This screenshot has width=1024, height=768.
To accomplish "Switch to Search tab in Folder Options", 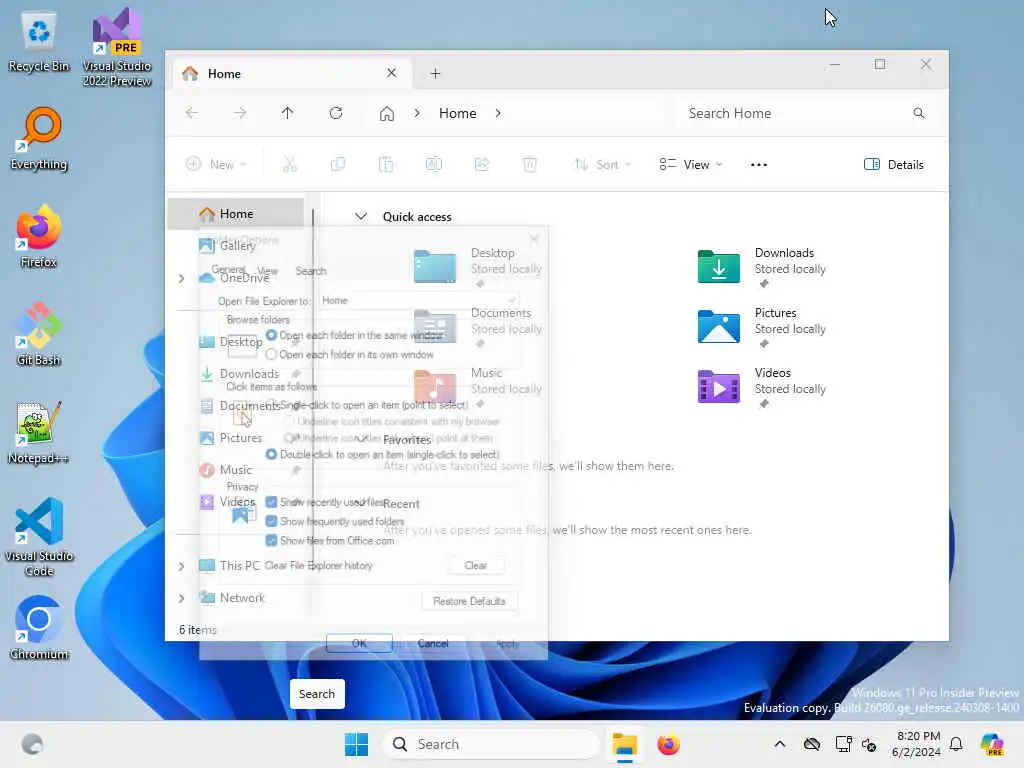I will coord(311,271).
